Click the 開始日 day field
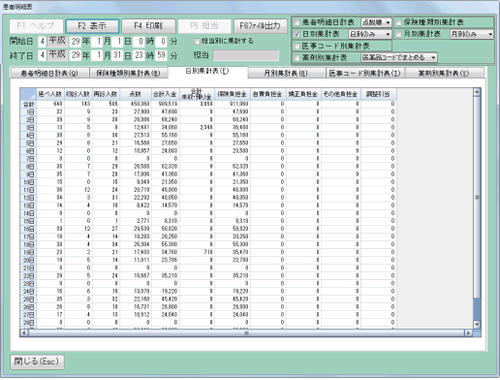Viewport: 500px width, 380px height. point(117,41)
